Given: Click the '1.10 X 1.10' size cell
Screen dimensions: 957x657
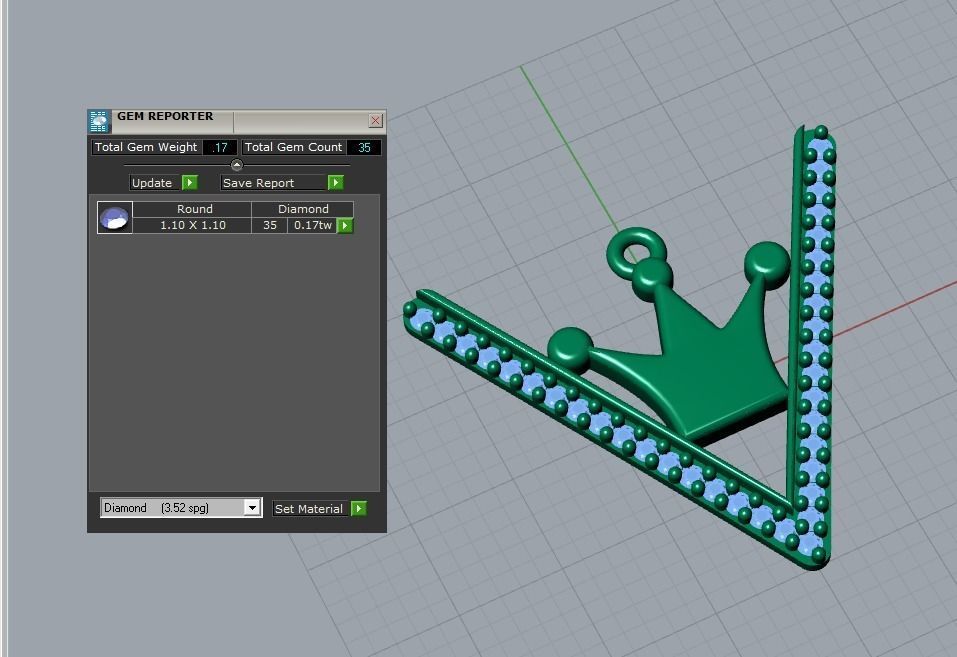Looking at the screenshot, I should point(192,225).
